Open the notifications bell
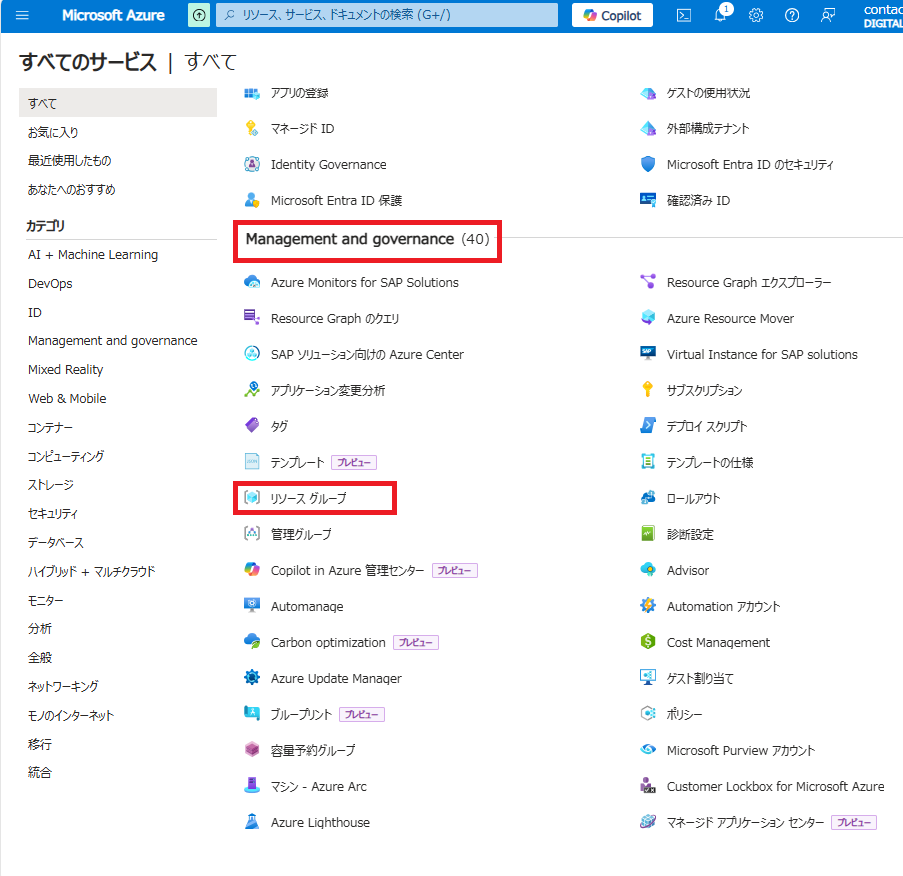 pyautogui.click(x=721, y=14)
